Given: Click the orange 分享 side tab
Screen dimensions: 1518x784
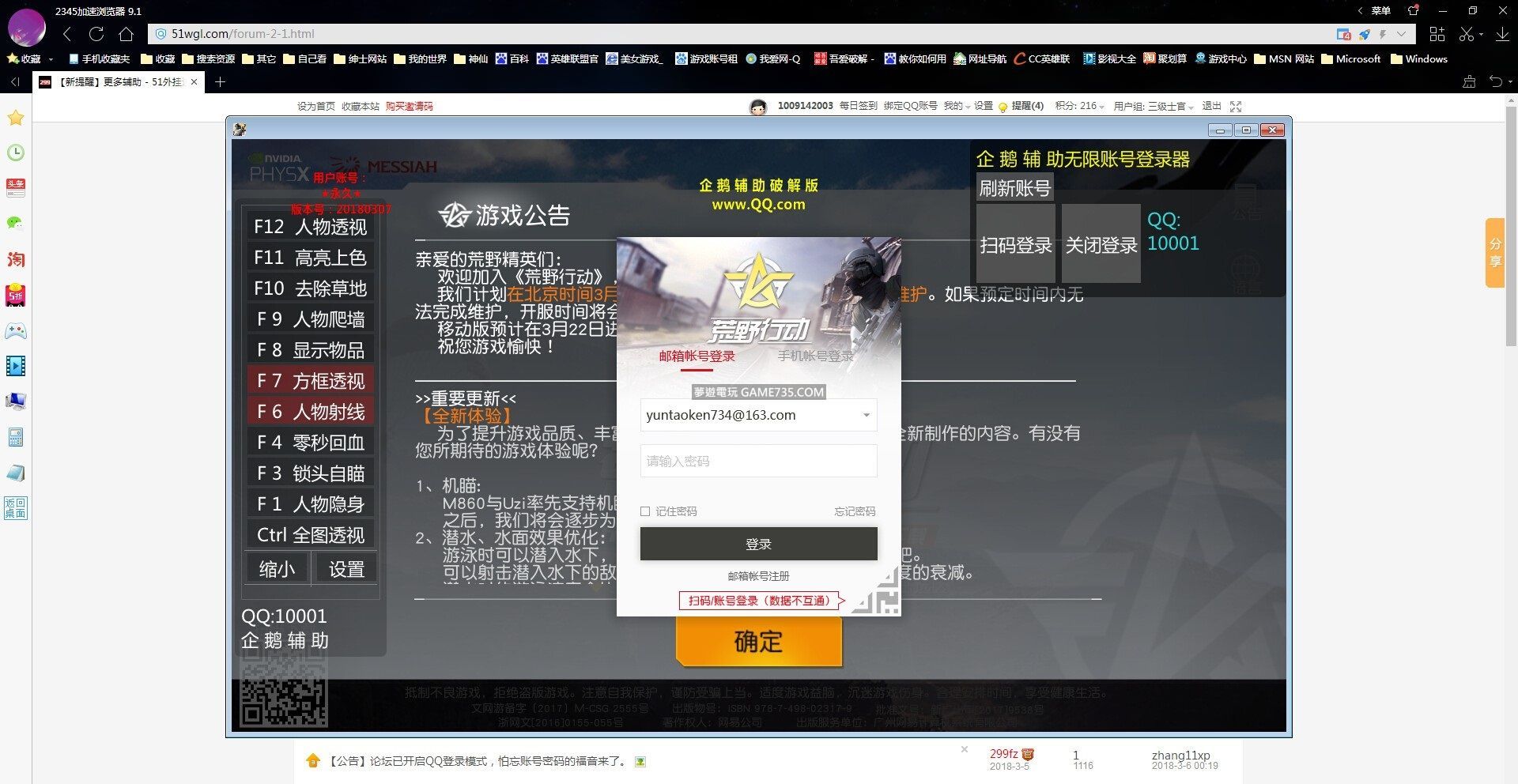Looking at the screenshot, I should [x=1494, y=253].
